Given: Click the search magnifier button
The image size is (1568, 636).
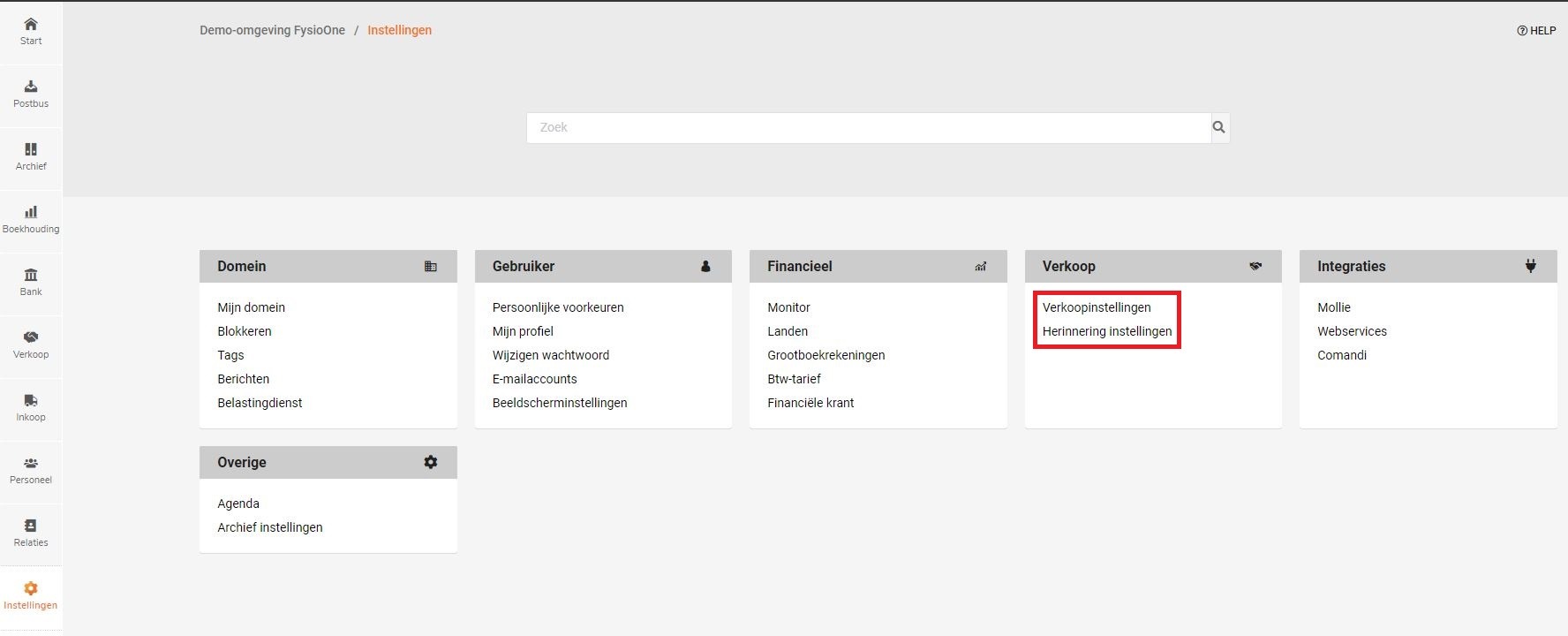Looking at the screenshot, I should [1219, 127].
